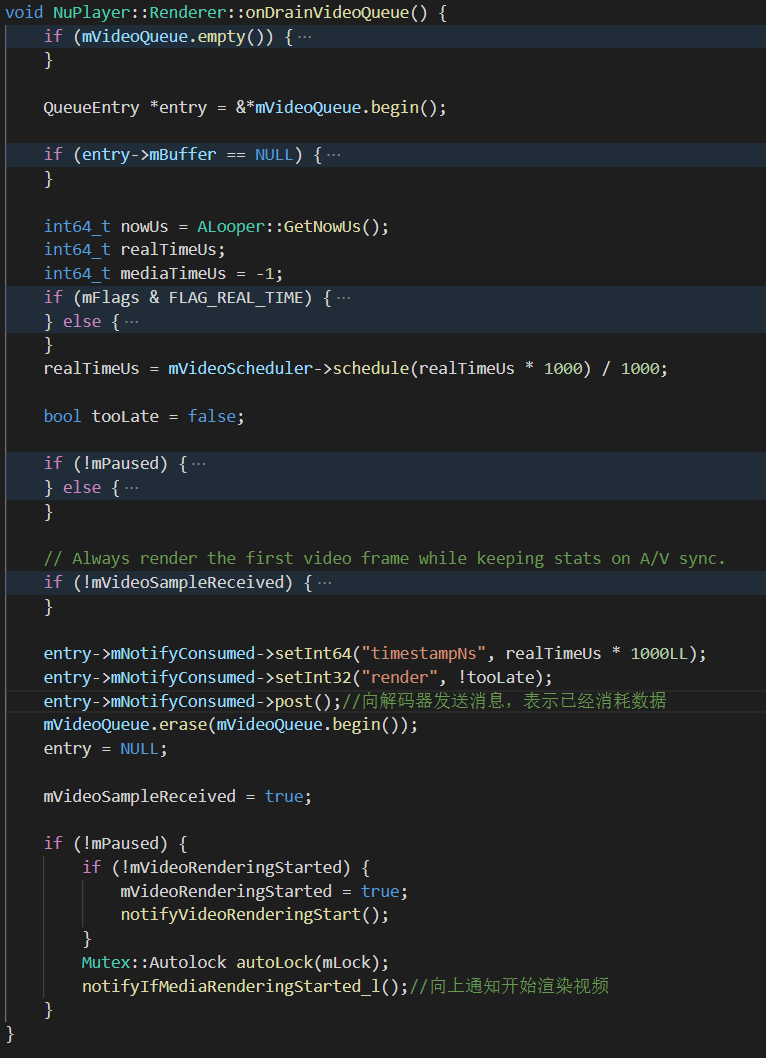Viewport: 766px width, 1058px height.
Task: Click 'entry = NULL;' statement
Action: click(x=105, y=749)
